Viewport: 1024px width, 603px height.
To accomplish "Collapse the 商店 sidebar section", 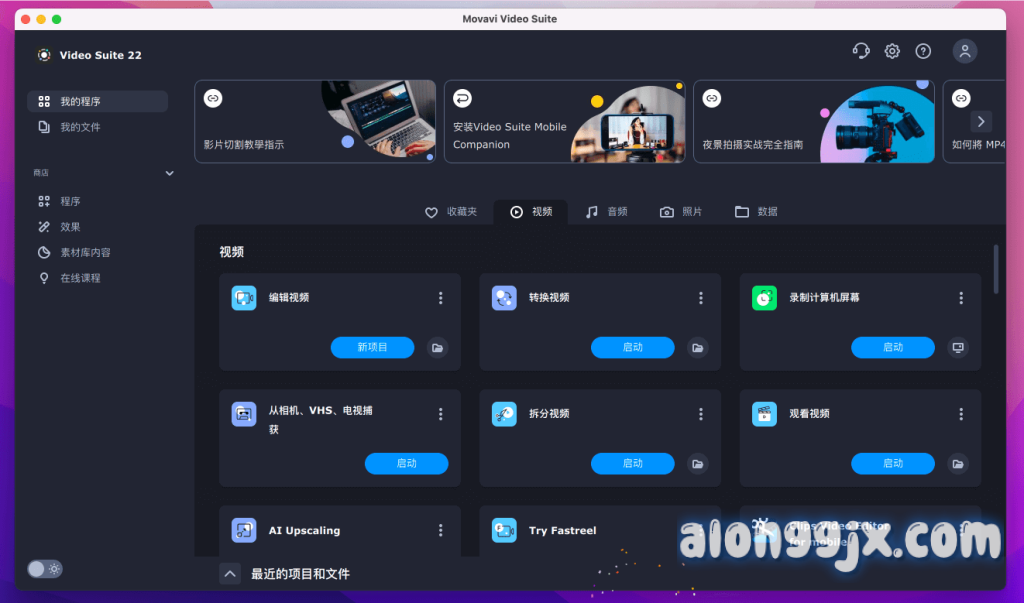I will (169, 173).
